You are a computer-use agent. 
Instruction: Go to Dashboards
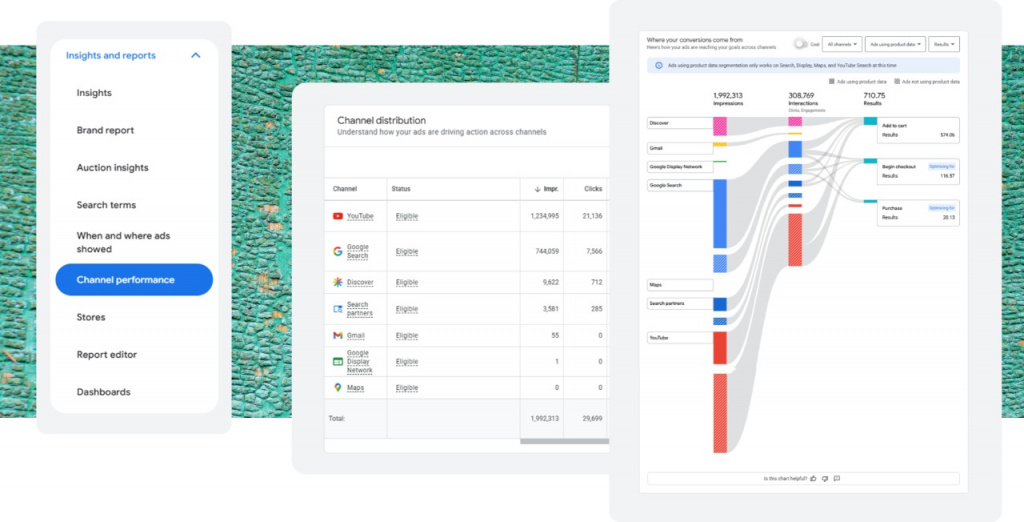click(103, 392)
